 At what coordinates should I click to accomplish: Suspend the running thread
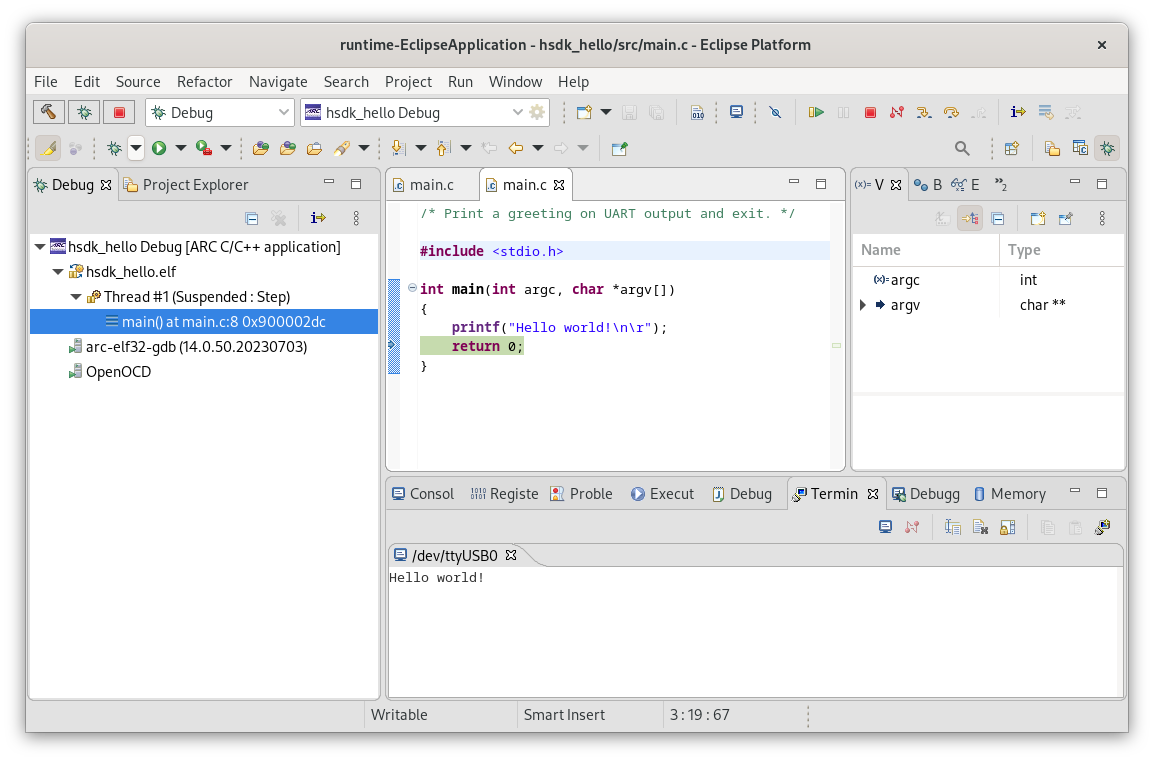(x=844, y=112)
